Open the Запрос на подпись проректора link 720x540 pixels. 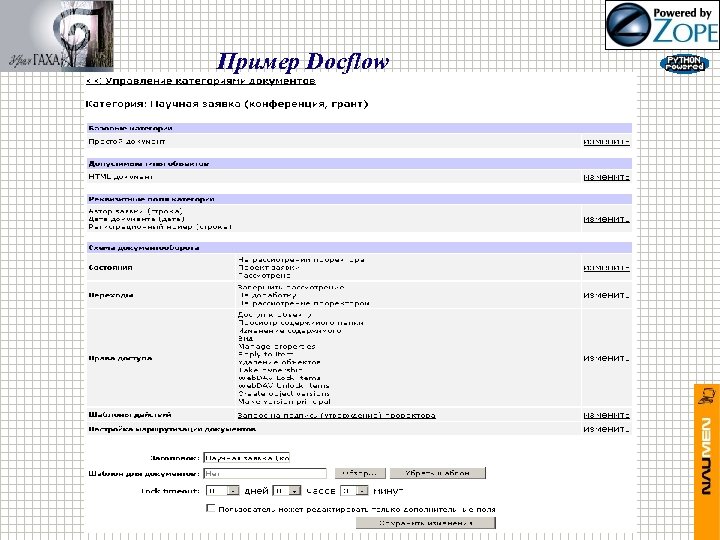coord(337,415)
